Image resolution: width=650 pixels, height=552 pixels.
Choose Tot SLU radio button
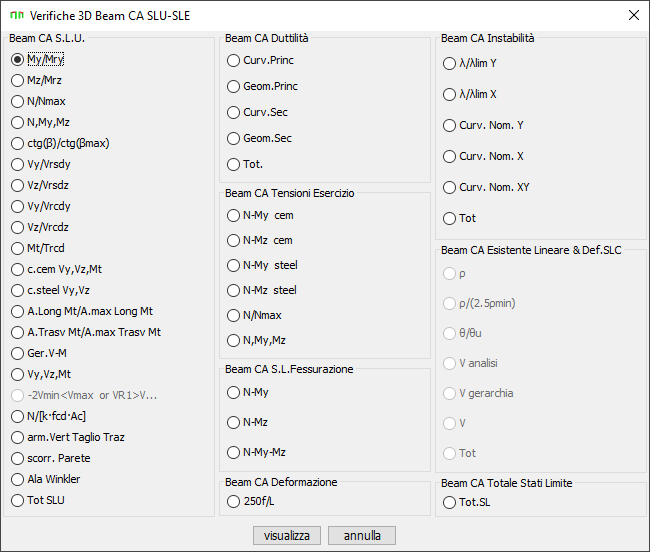[38, 501]
